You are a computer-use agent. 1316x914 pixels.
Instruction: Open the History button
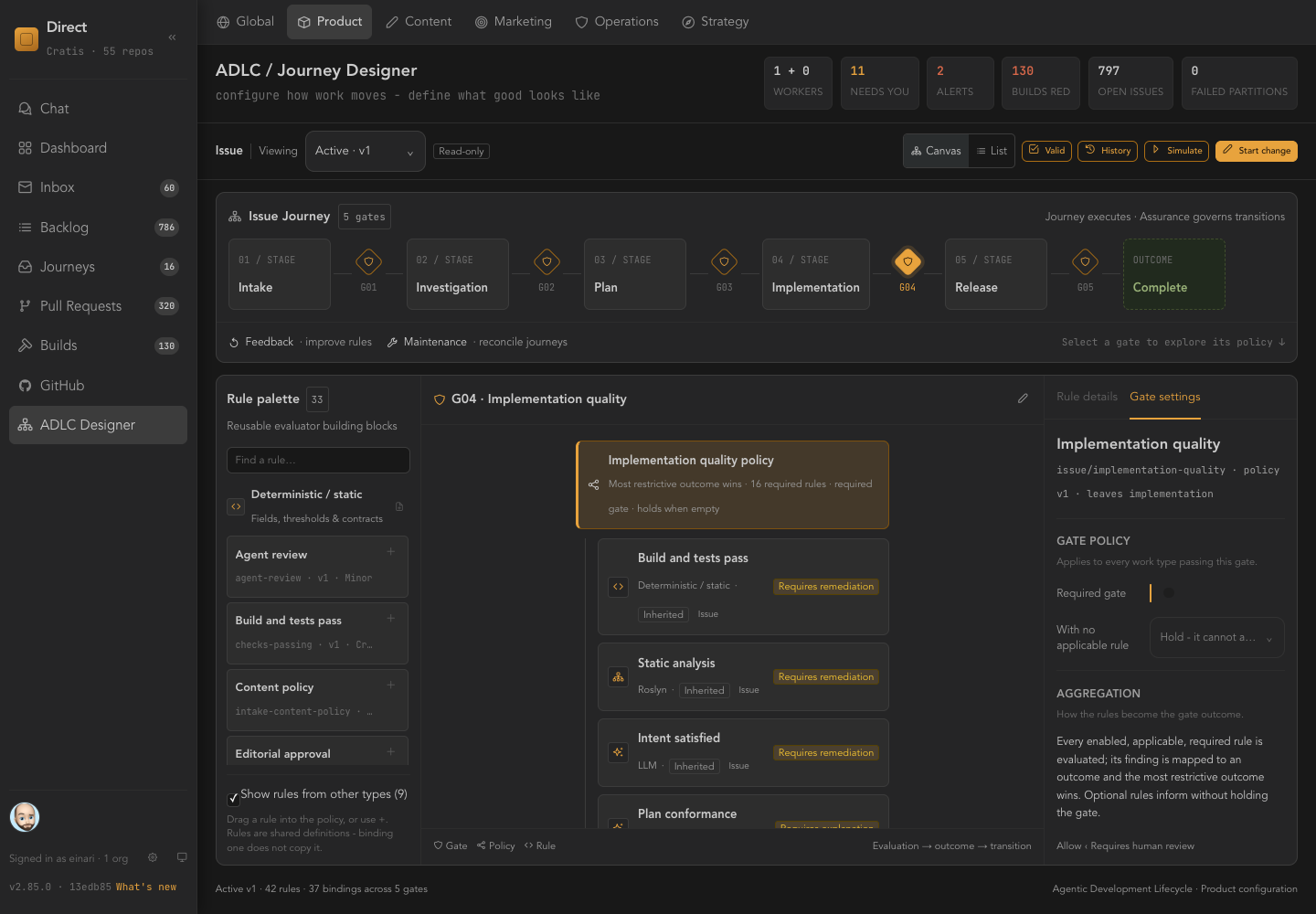(x=1108, y=151)
